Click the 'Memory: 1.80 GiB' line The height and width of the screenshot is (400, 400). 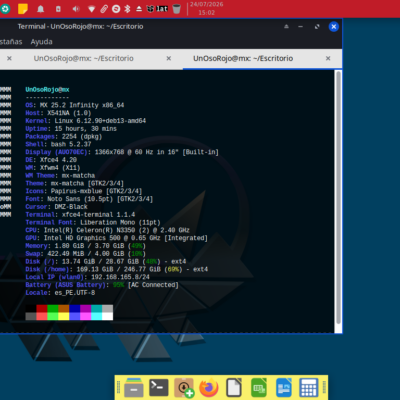[x=86, y=246]
